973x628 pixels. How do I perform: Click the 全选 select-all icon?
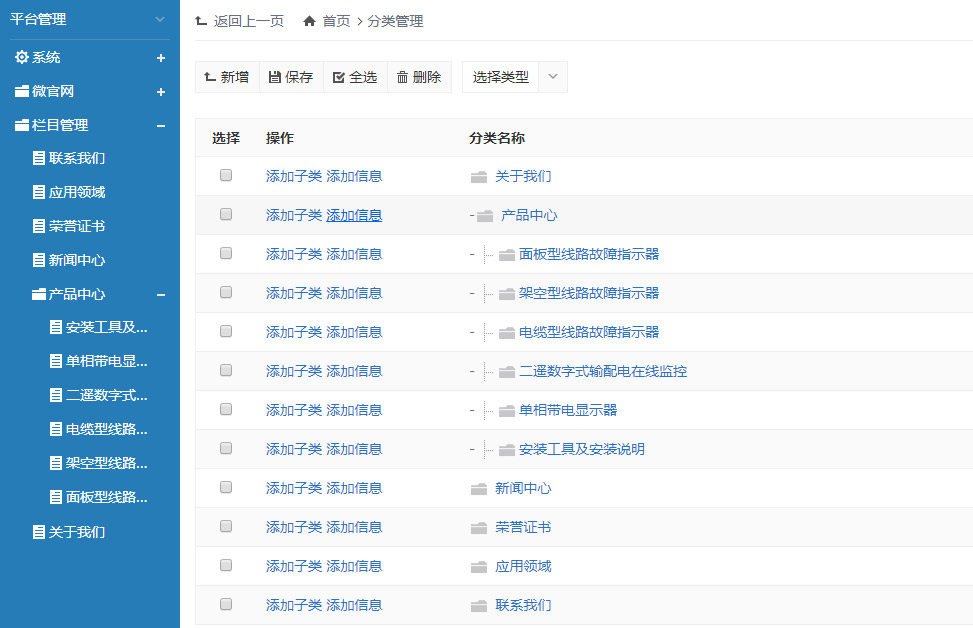pyautogui.click(x=339, y=76)
